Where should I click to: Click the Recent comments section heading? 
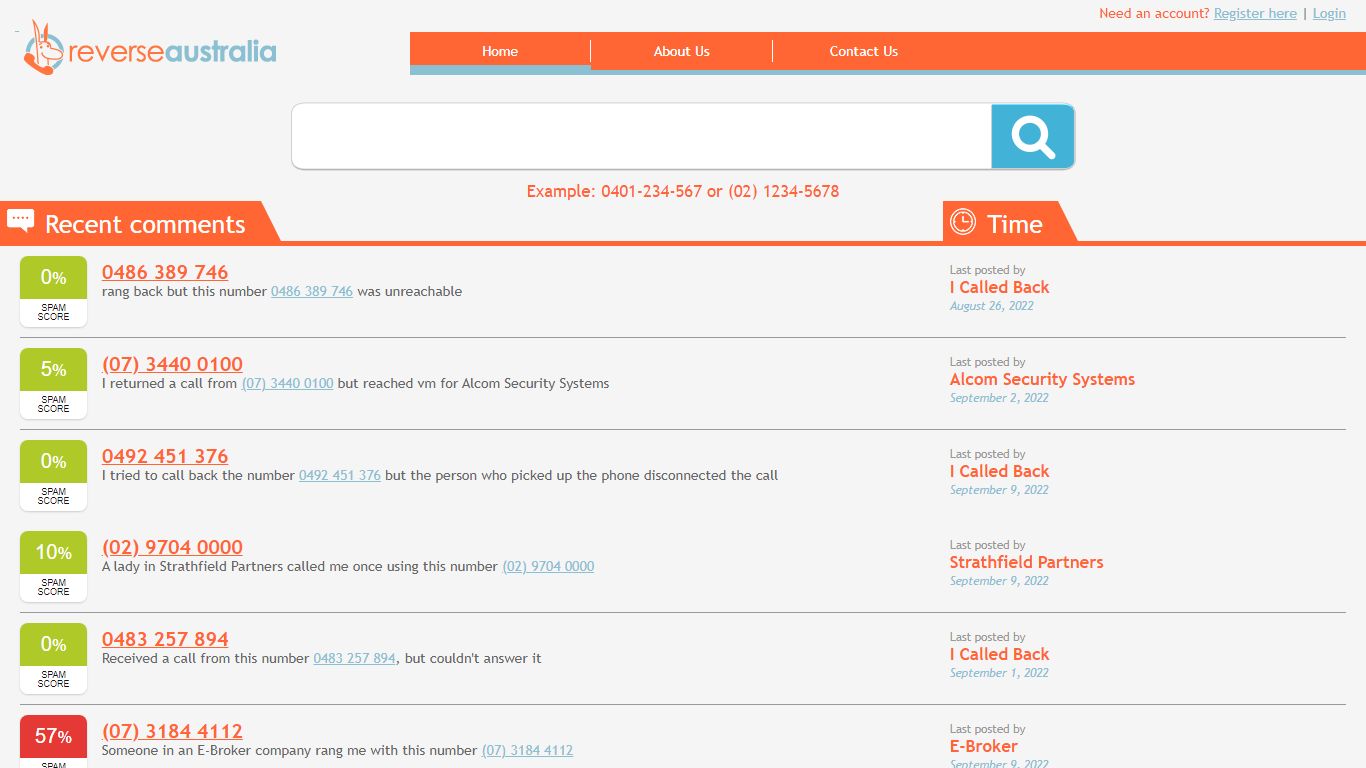(x=145, y=224)
